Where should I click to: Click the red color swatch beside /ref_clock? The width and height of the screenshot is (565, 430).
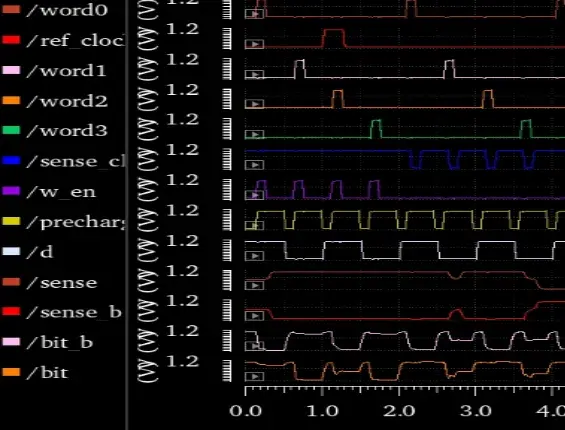[11, 40]
